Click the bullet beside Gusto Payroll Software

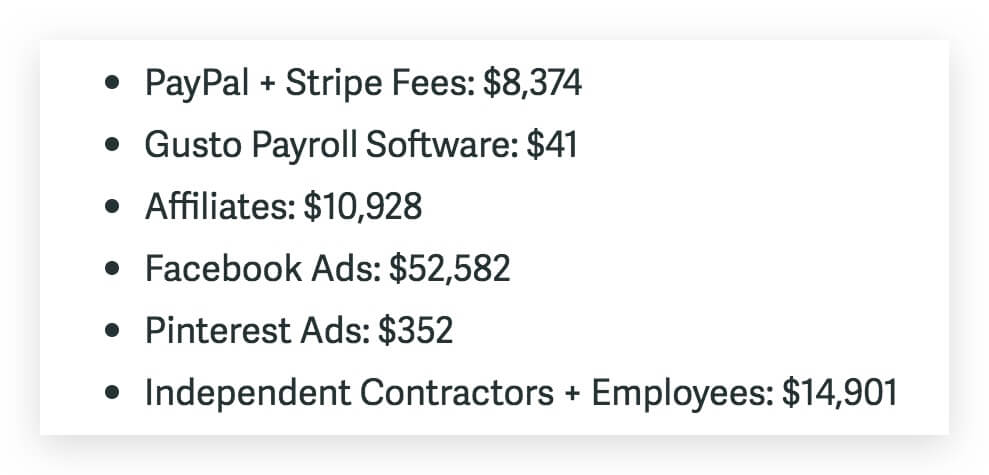click(112, 146)
